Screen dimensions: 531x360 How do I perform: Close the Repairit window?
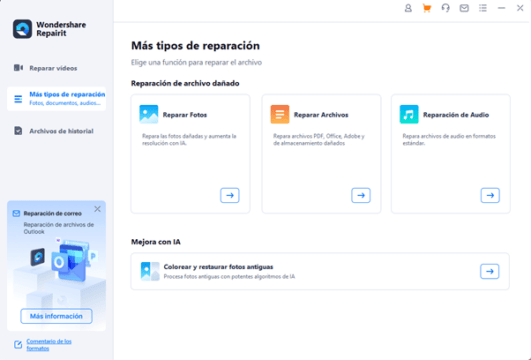[520, 8]
